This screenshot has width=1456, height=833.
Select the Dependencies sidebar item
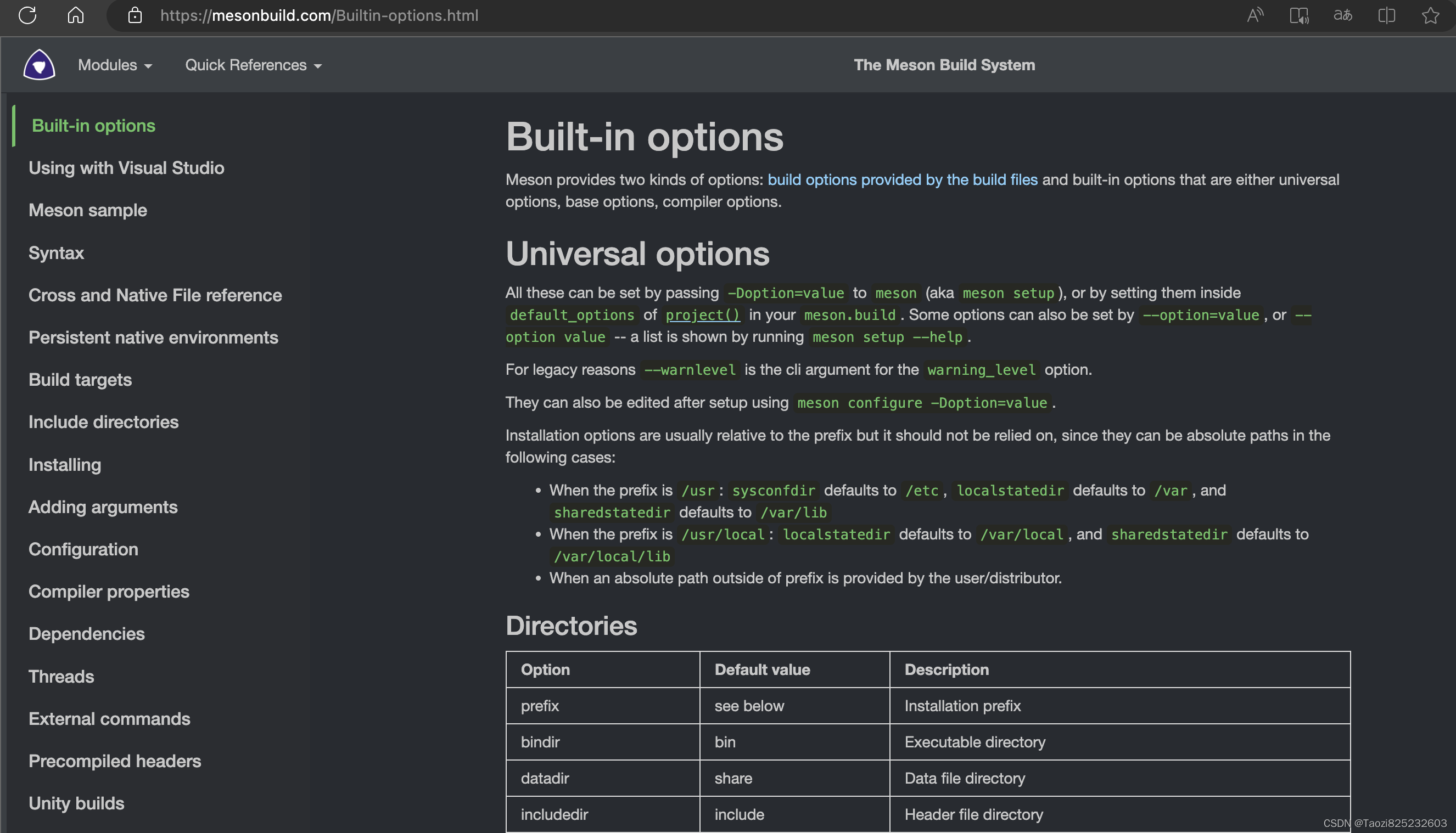click(x=86, y=633)
